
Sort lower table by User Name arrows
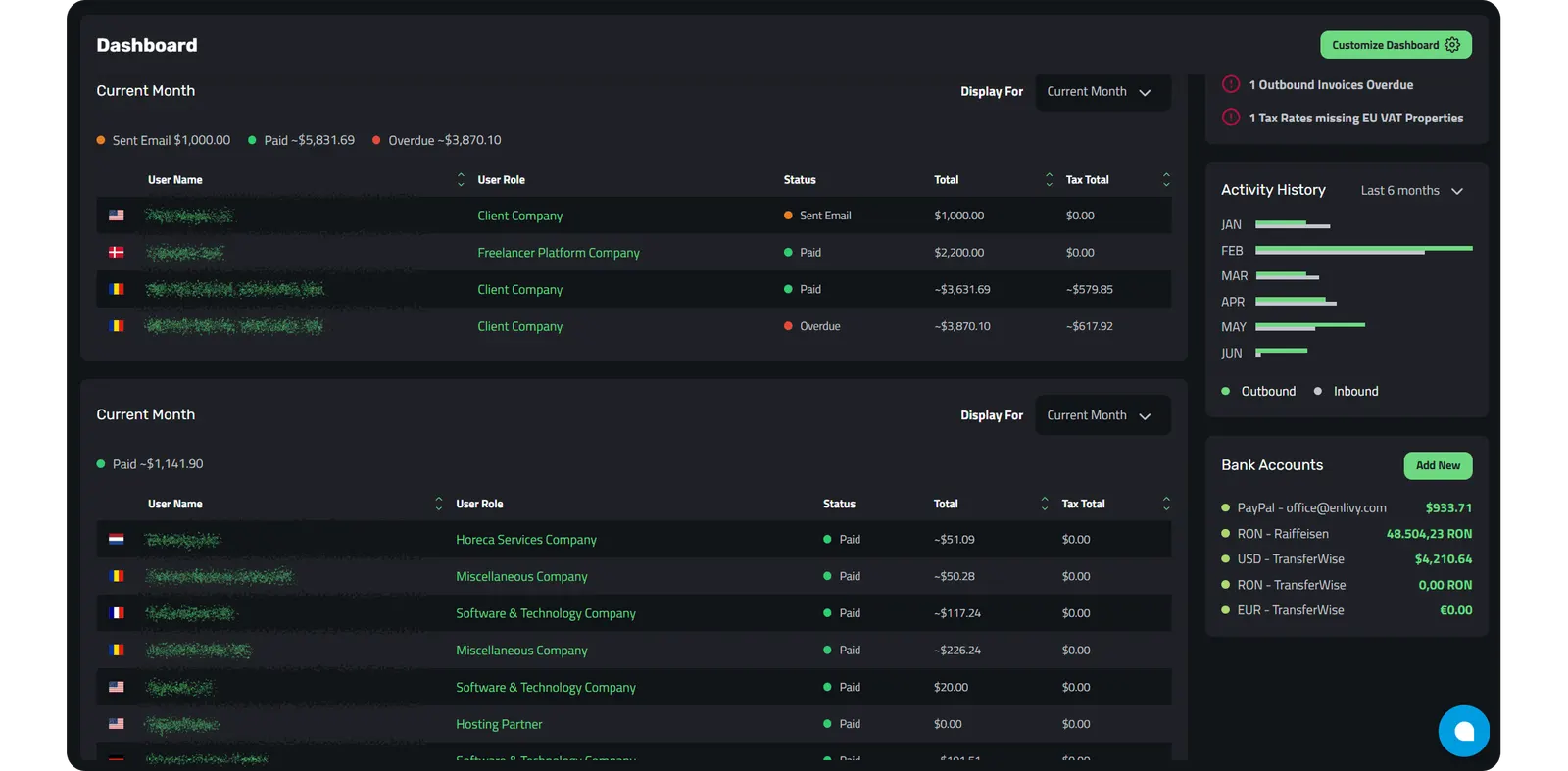tap(438, 504)
